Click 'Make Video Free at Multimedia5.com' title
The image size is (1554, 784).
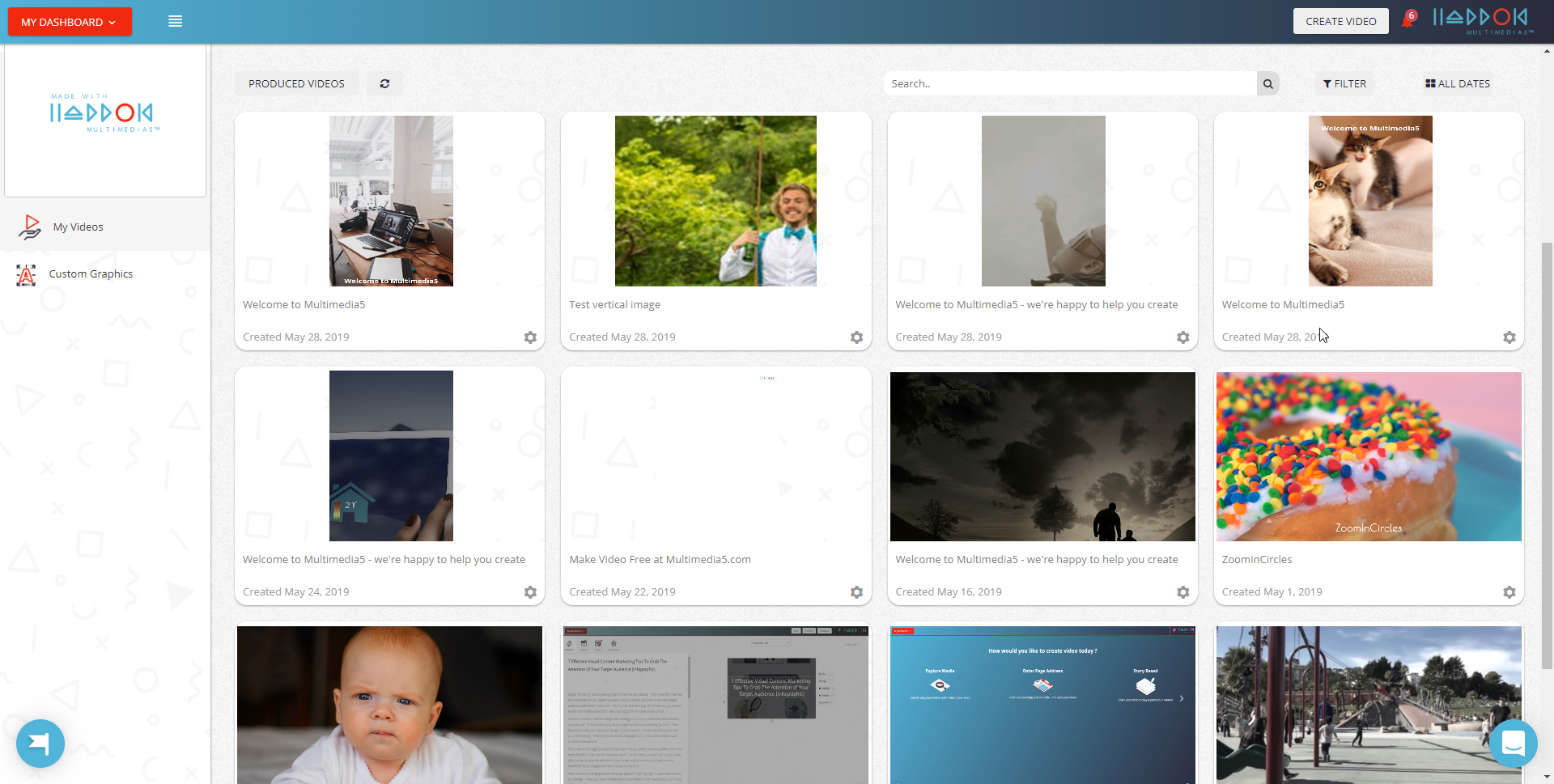pos(660,560)
